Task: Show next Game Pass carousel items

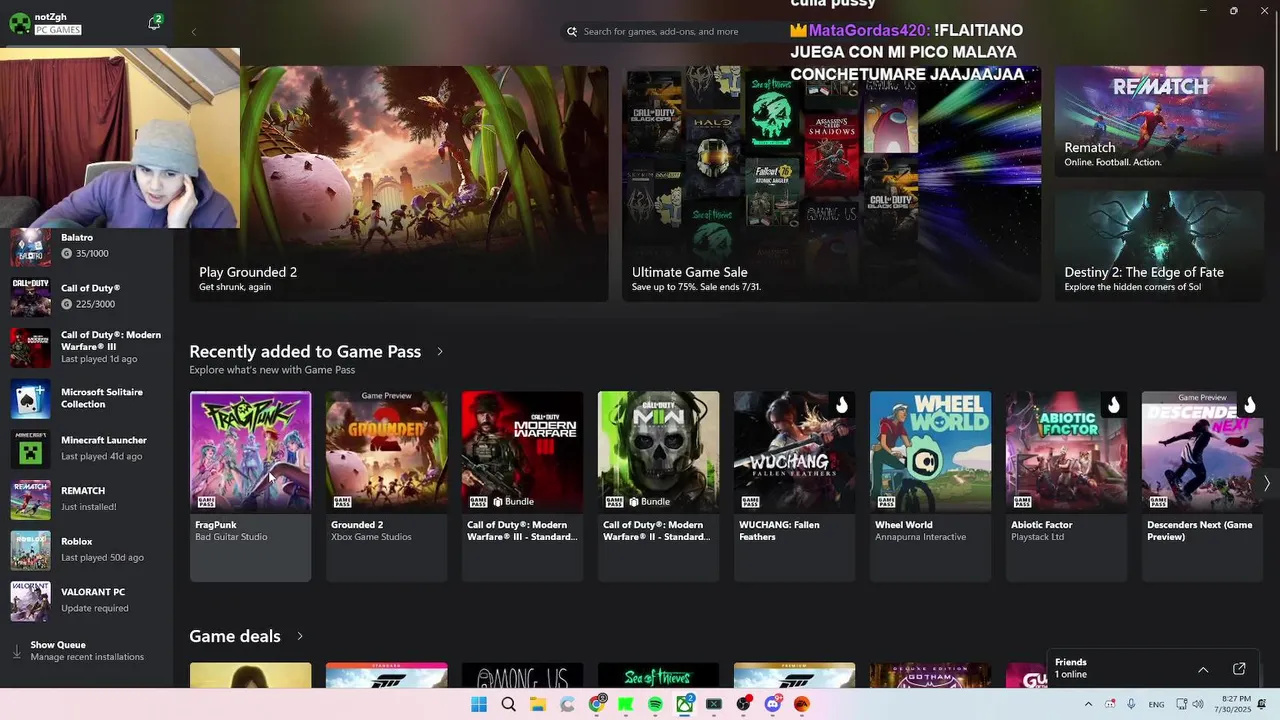Action: click(x=1266, y=483)
